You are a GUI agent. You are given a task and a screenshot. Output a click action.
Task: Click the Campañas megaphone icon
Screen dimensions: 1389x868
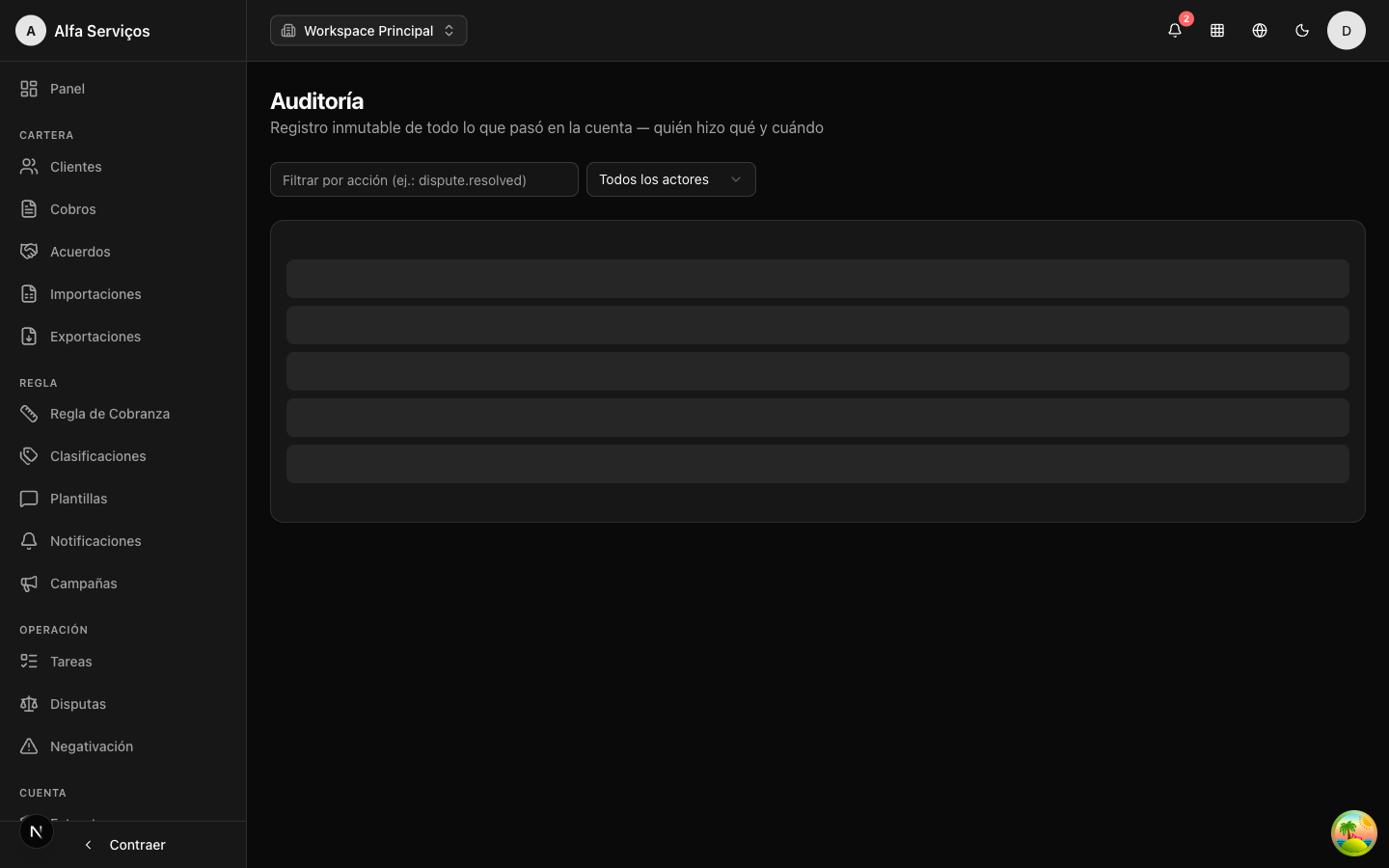tap(29, 583)
